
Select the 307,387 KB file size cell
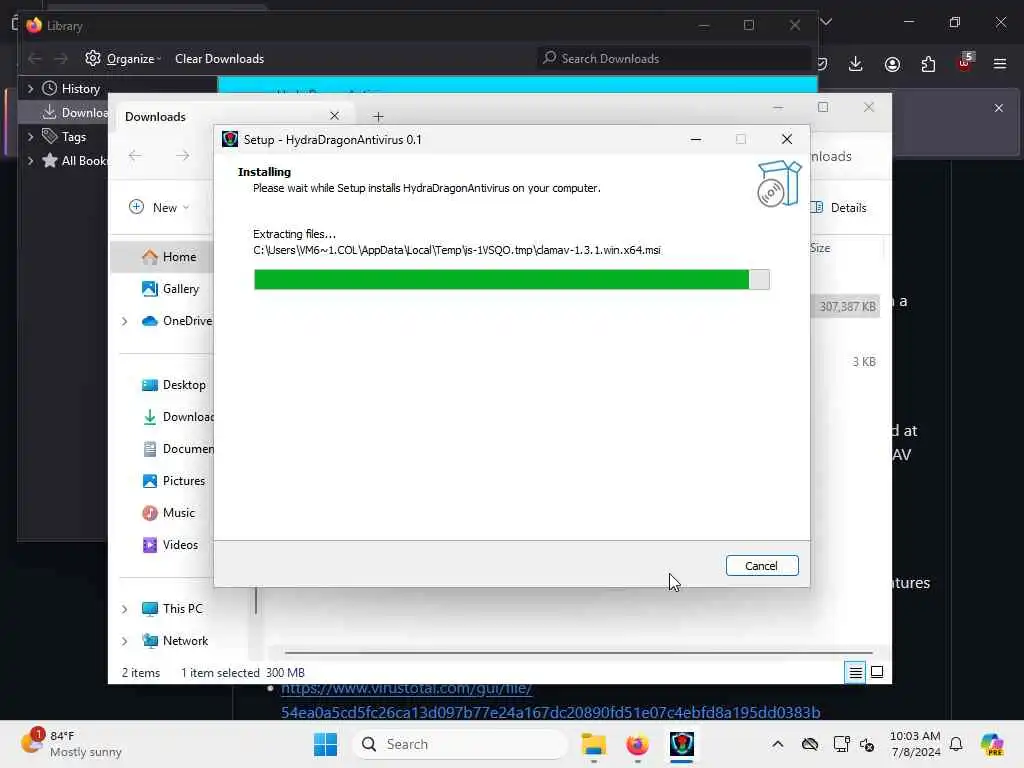[x=846, y=306]
